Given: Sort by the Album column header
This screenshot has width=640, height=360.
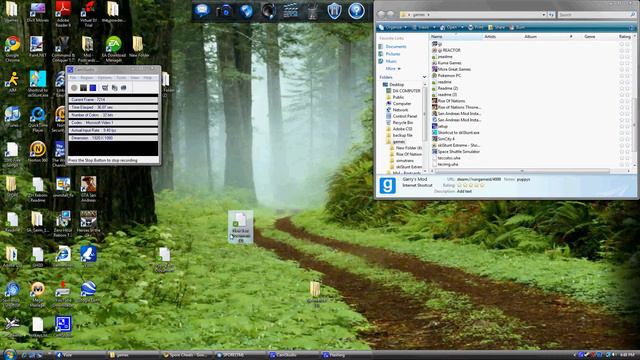Looking at the screenshot, I should (547, 37).
